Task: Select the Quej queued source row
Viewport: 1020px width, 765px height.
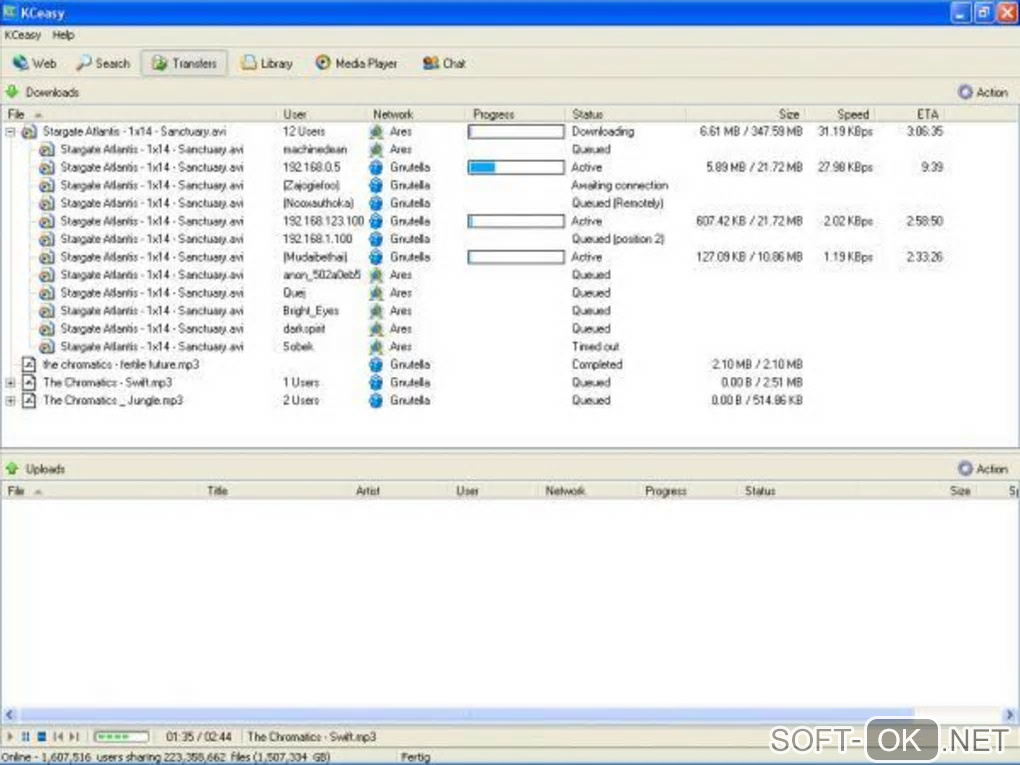Action: (x=510, y=293)
